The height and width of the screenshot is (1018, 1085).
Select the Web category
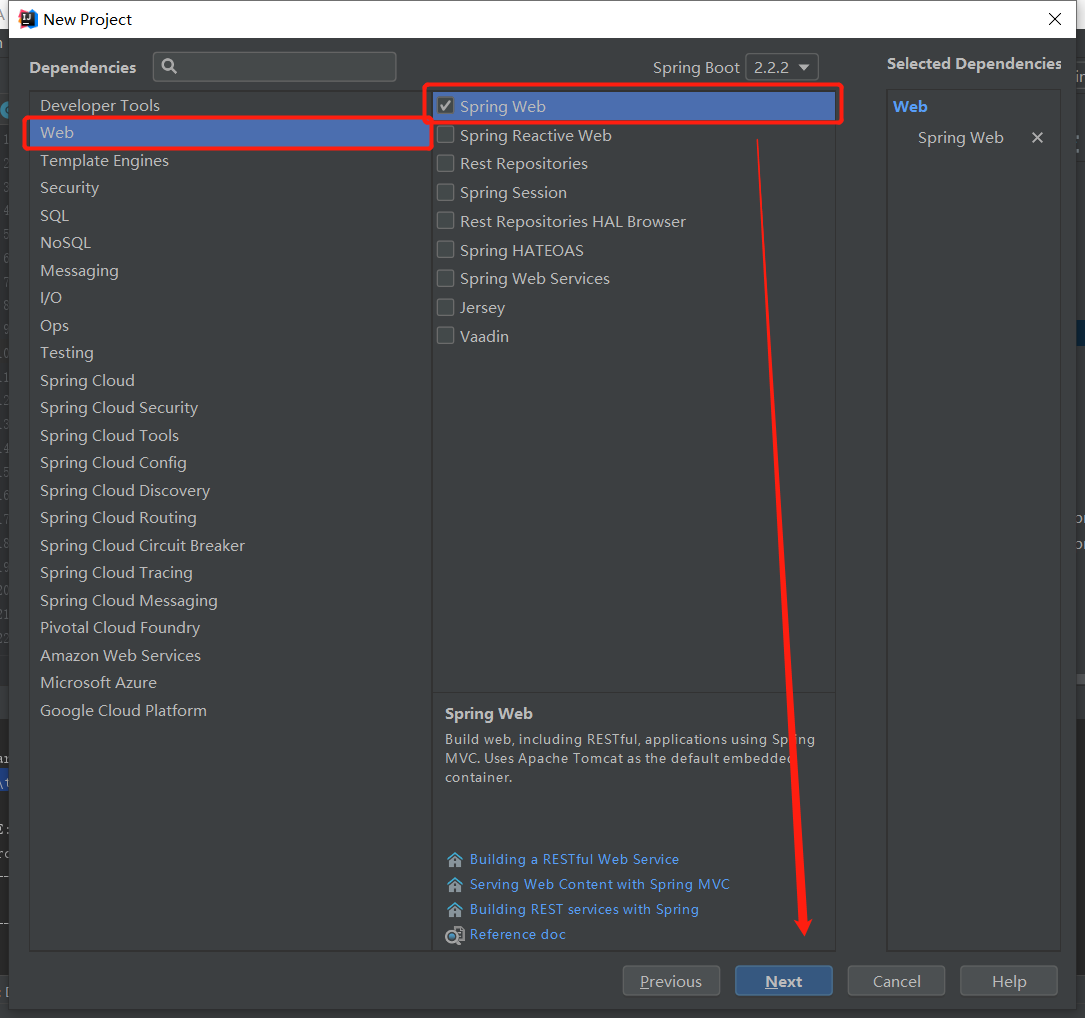tap(230, 132)
